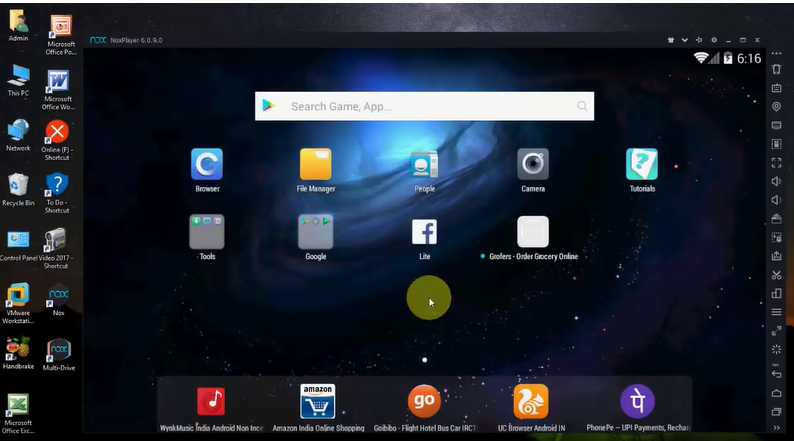Viewport: 794px width, 441px height.
Task: Click the Android back arrow in sidebar
Action: tap(776, 375)
